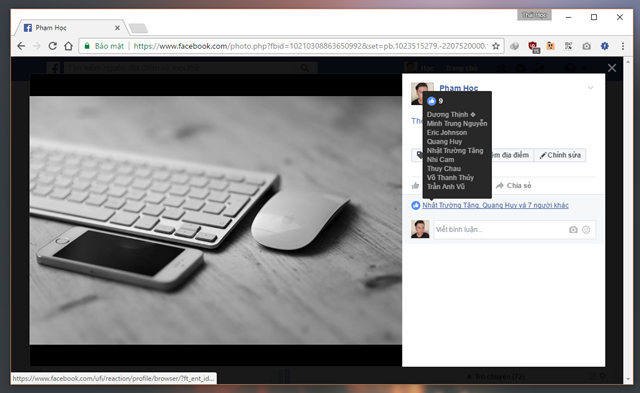Image resolution: width=640 pixels, height=393 pixels.
Task: Close the Phạm Học browser tab
Action: 118,28
